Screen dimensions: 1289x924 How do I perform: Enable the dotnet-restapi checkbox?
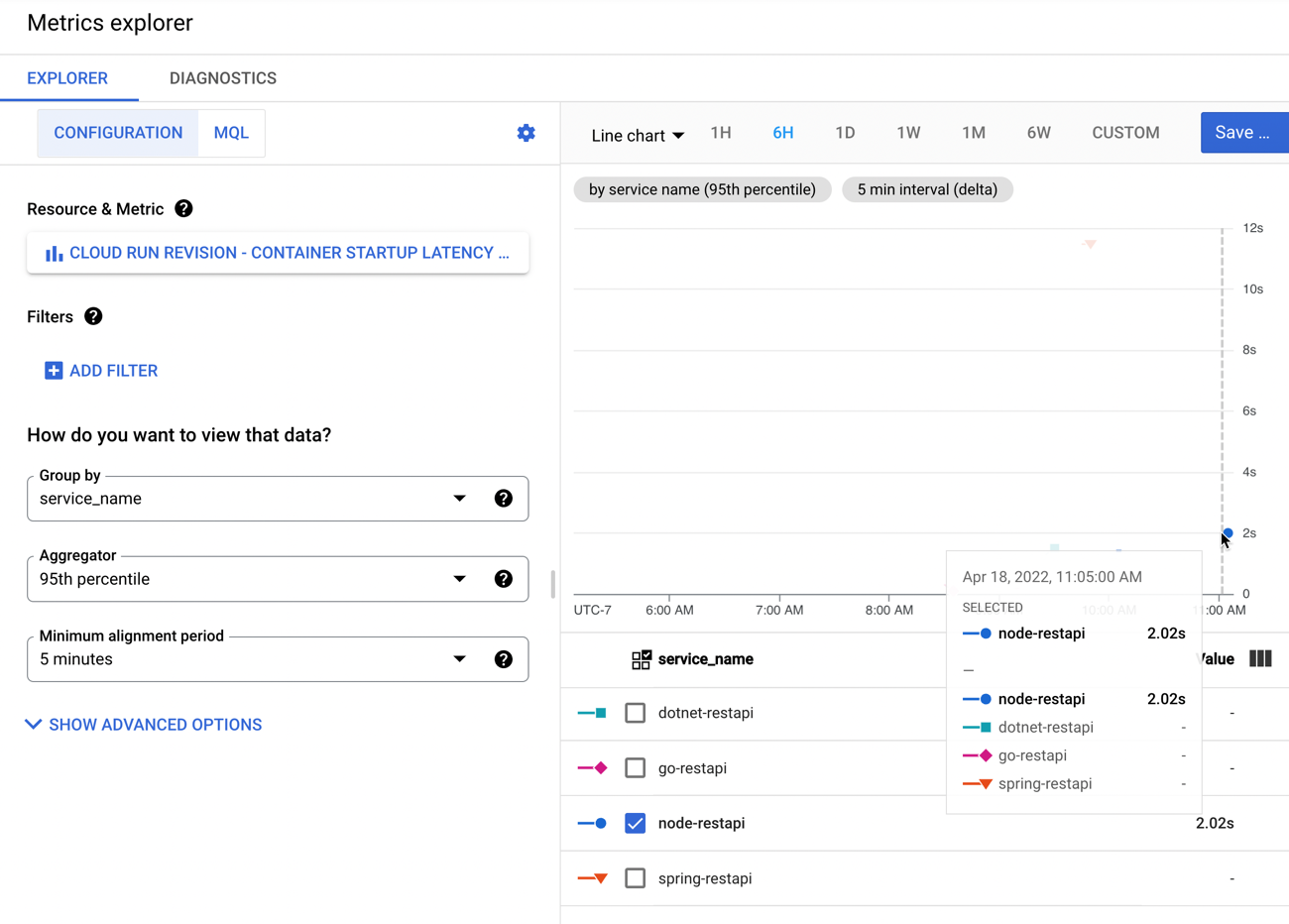coord(636,713)
